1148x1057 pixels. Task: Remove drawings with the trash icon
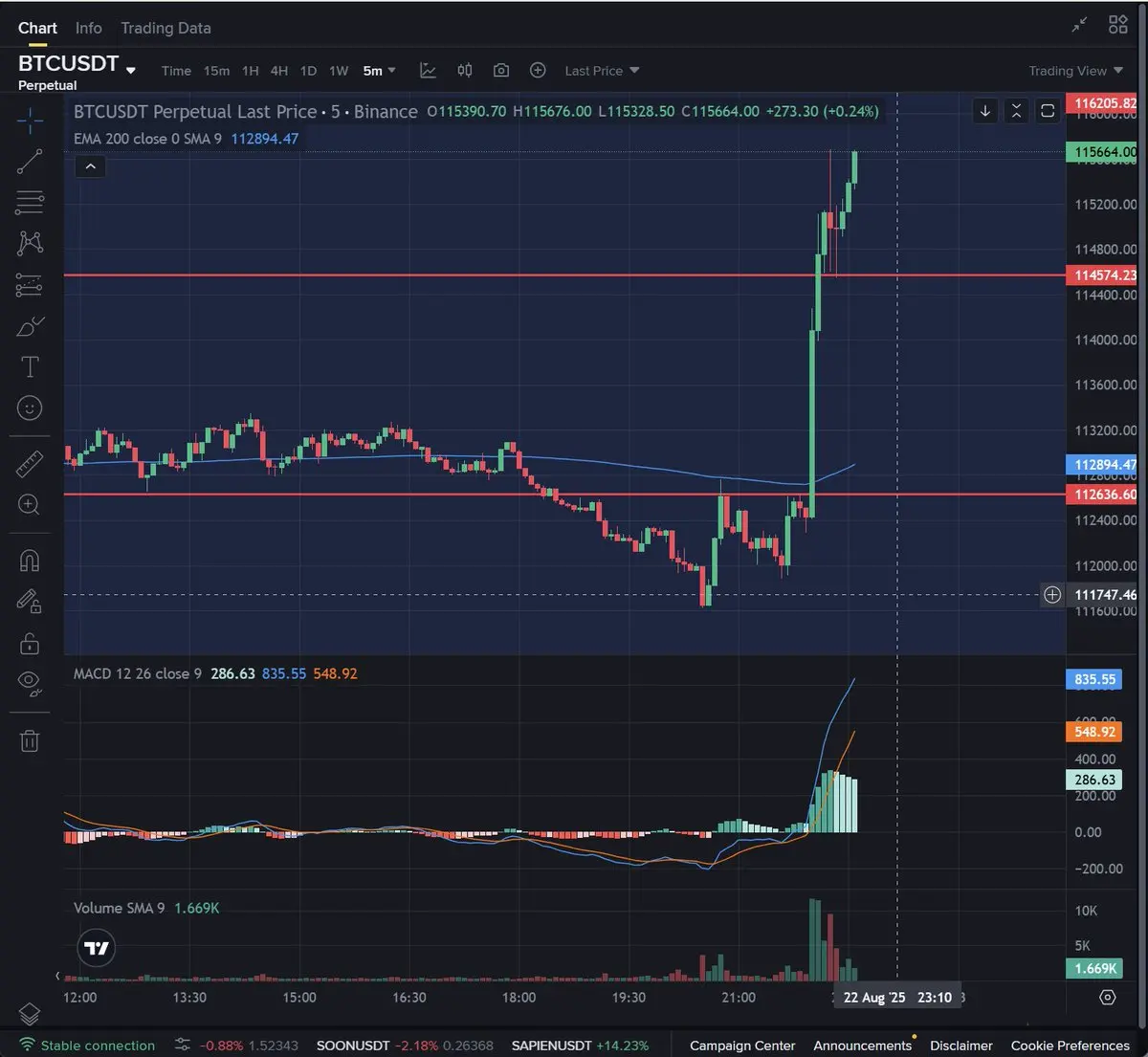[30, 739]
